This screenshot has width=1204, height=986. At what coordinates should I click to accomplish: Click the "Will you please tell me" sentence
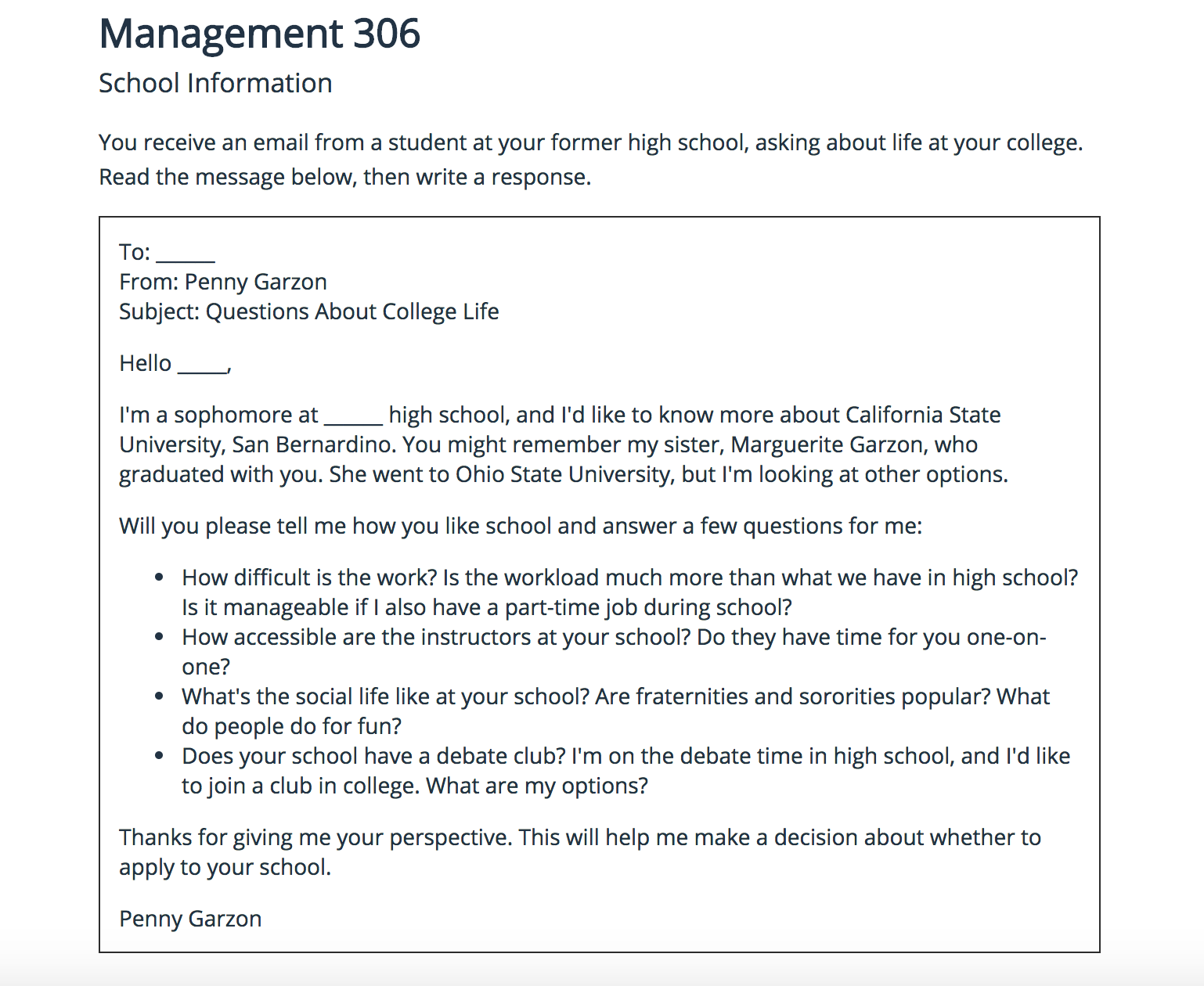pyautogui.click(x=521, y=526)
